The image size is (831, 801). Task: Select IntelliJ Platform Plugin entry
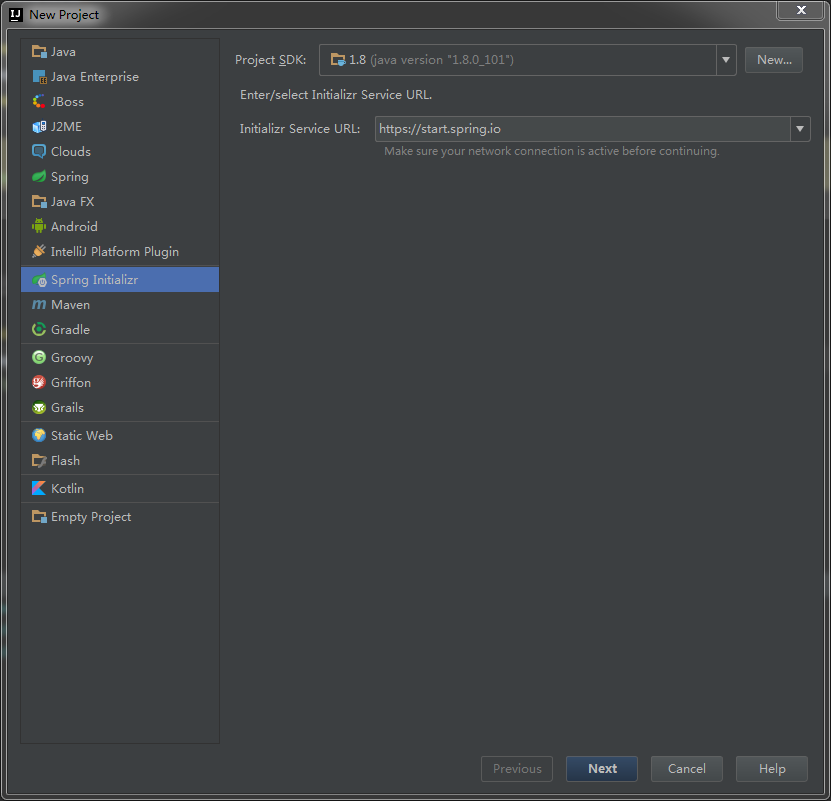[120, 251]
